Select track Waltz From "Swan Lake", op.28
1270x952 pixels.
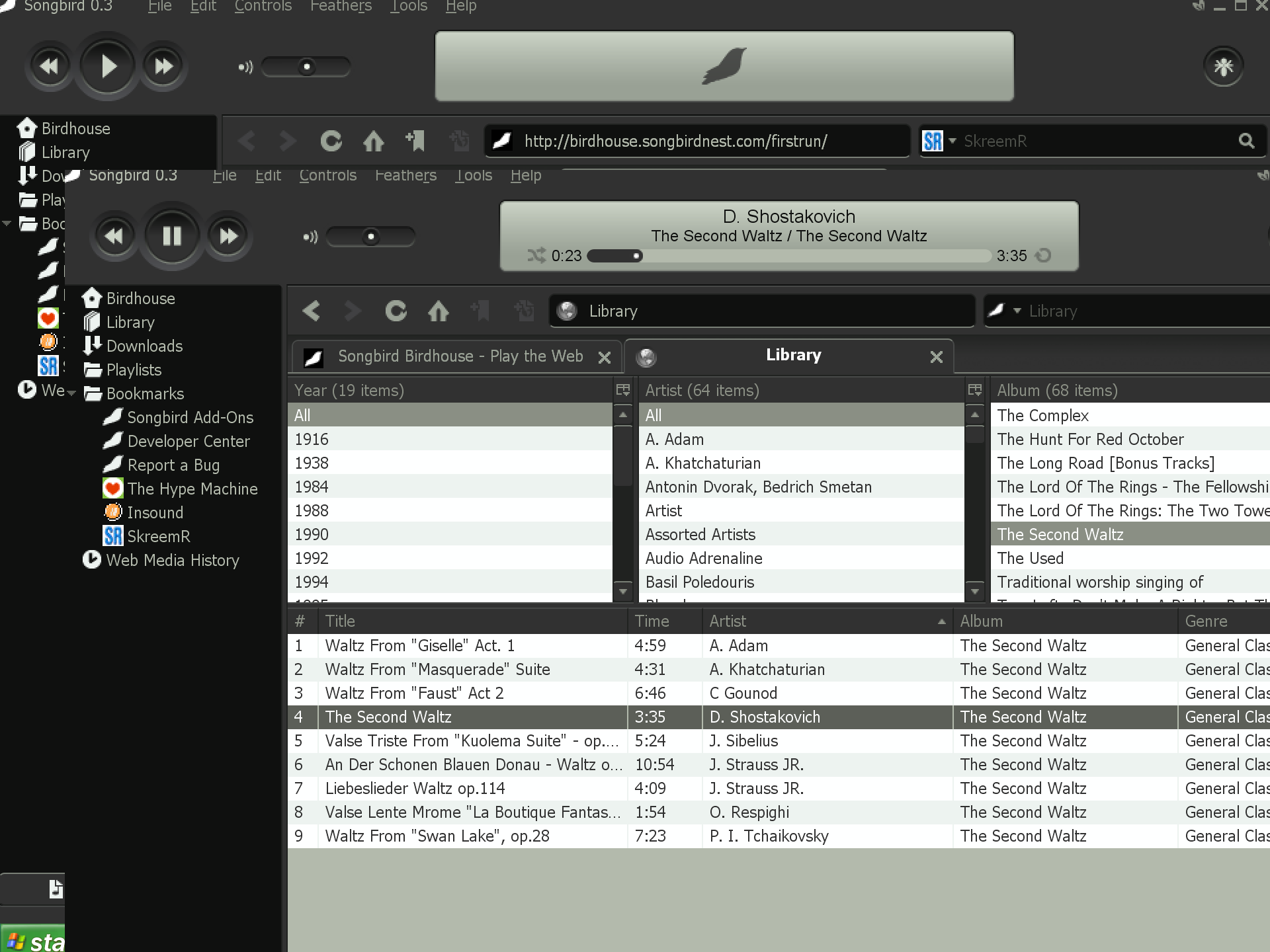point(779,836)
